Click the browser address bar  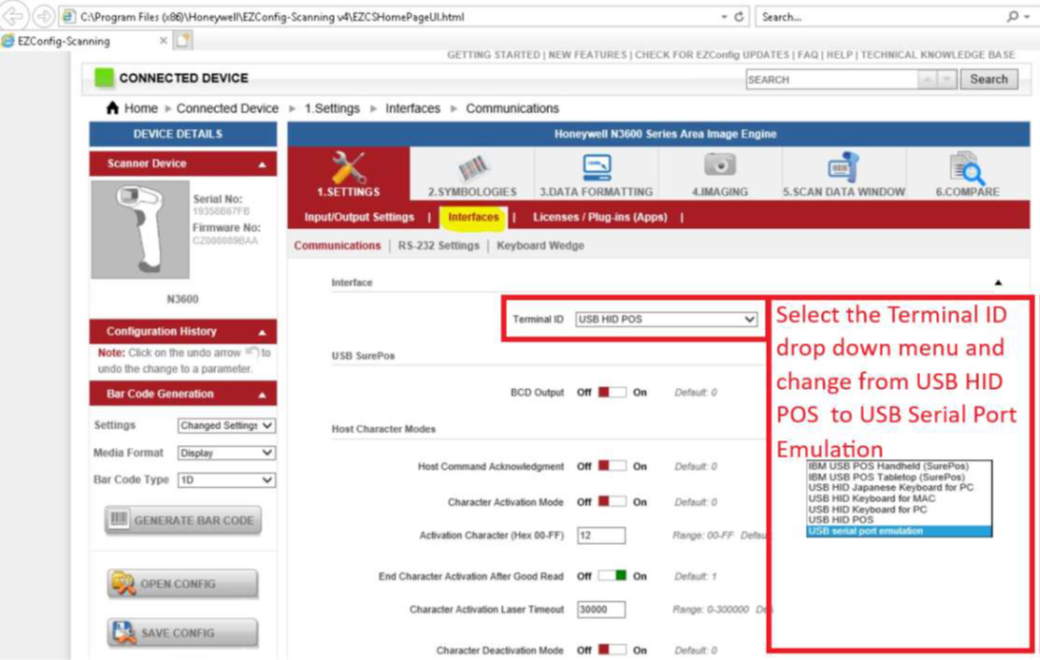(391, 17)
